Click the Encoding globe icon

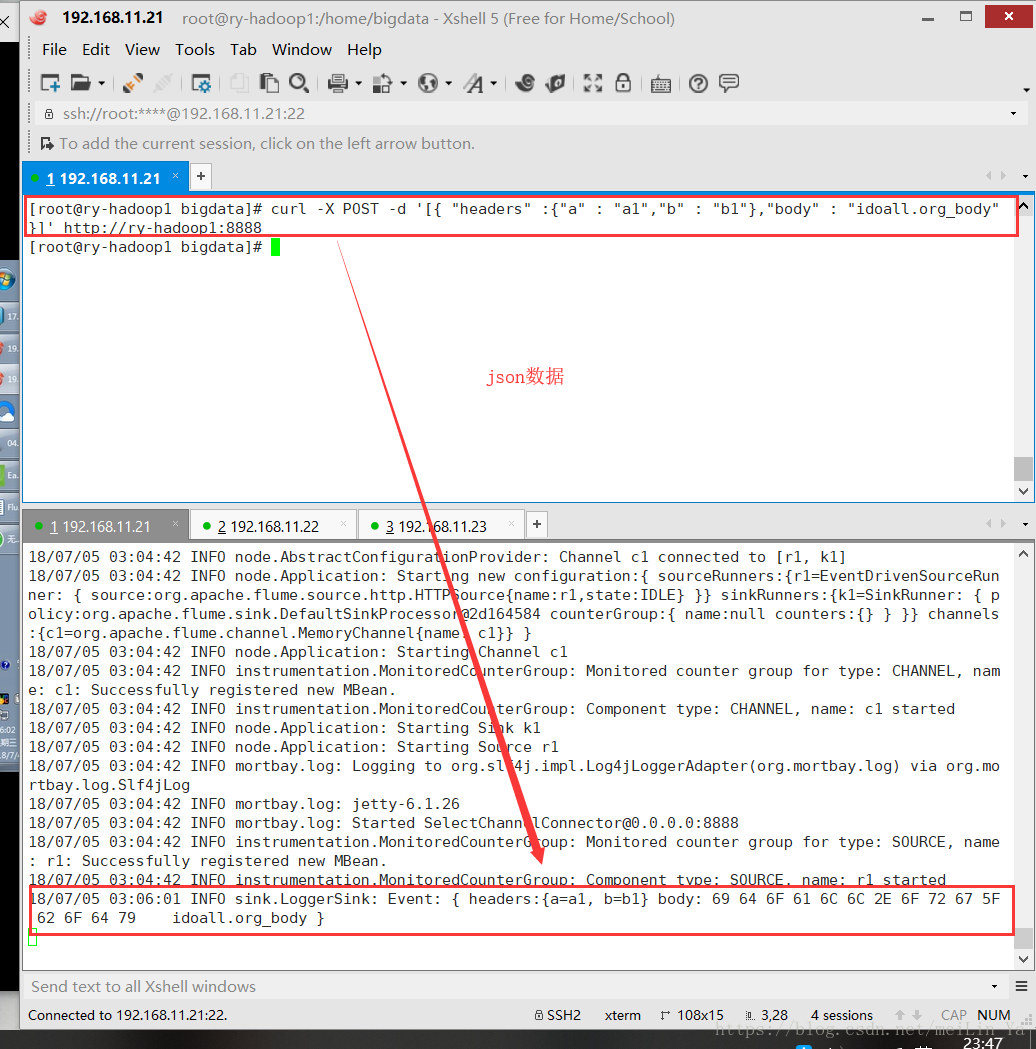pyautogui.click(x=428, y=84)
